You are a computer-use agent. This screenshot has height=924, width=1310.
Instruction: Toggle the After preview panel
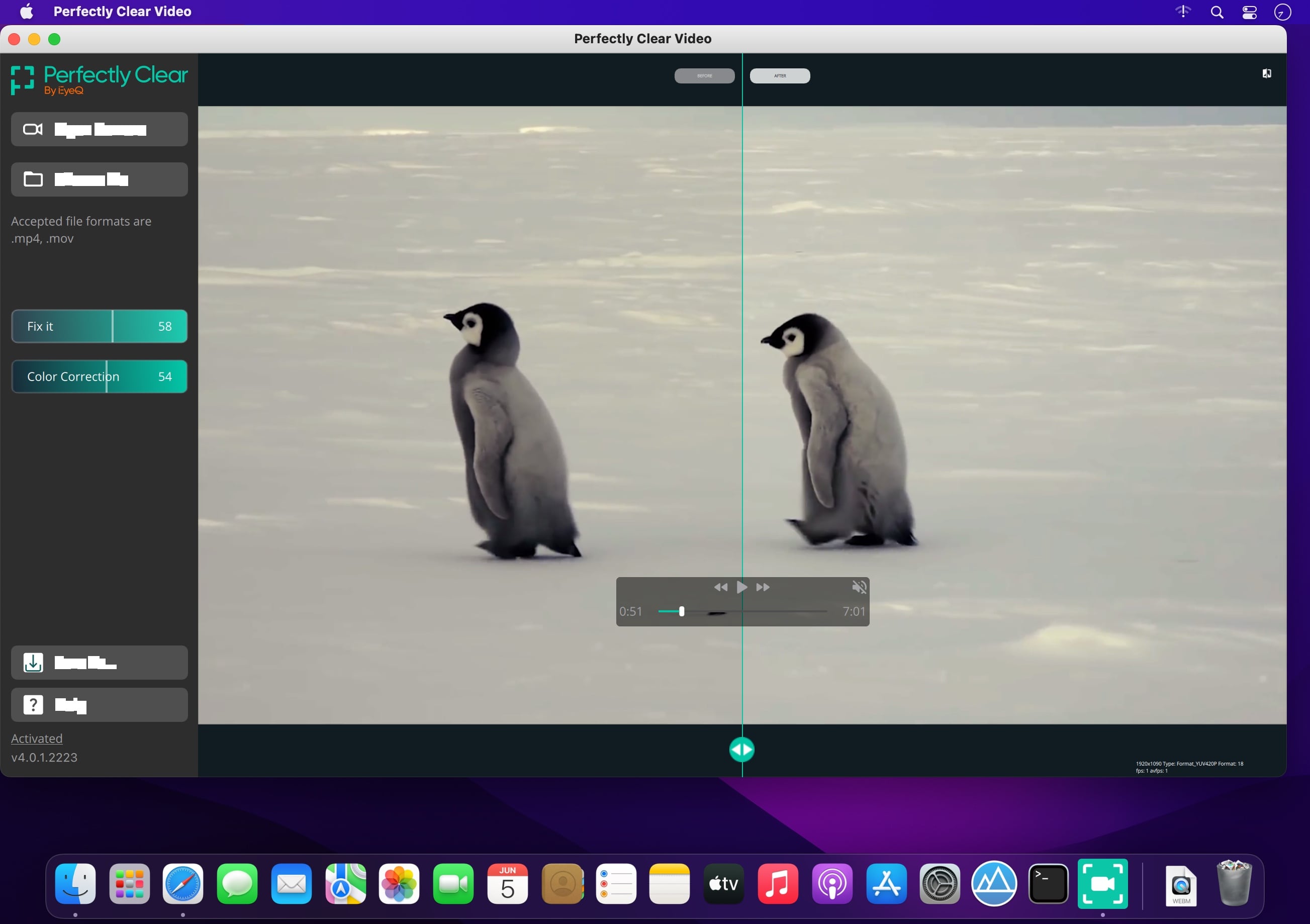click(x=780, y=75)
